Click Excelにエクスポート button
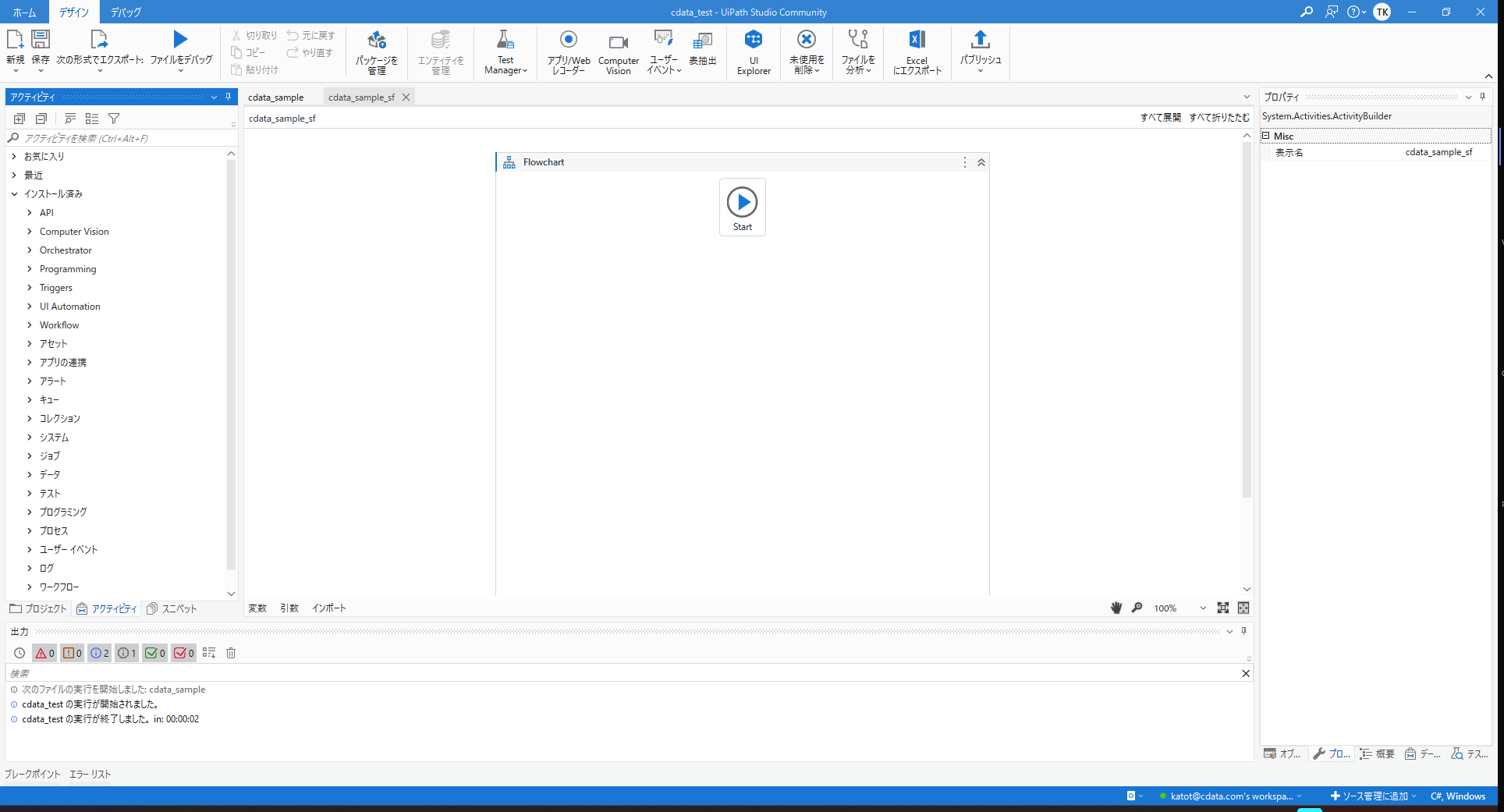The width and height of the screenshot is (1504, 812). pyautogui.click(x=917, y=51)
